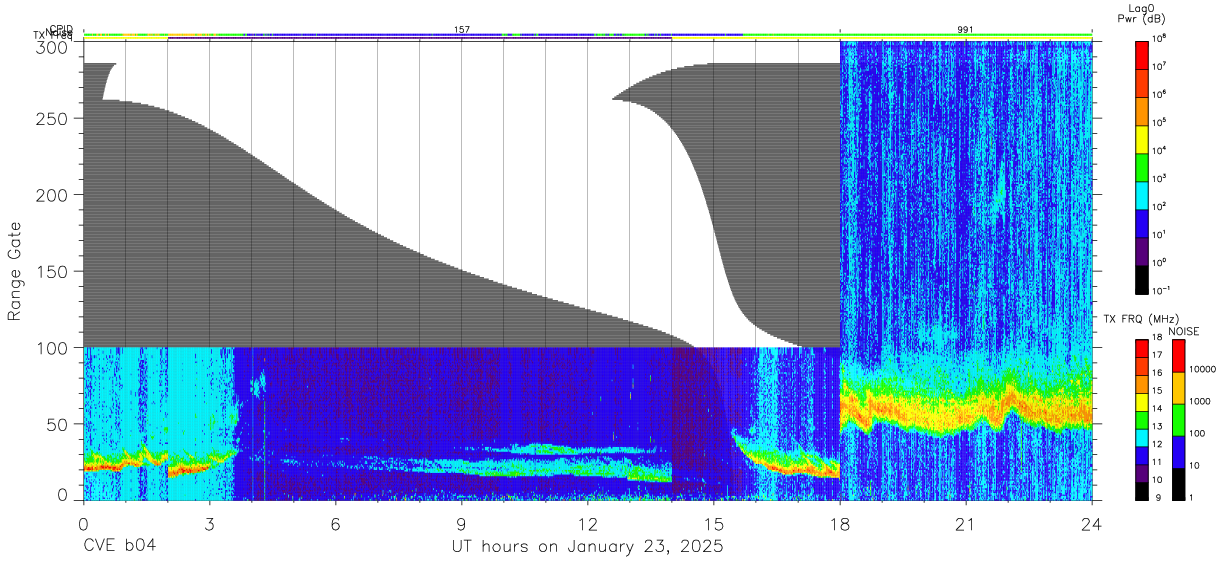The height and width of the screenshot is (567, 1228).
Task: Click the CPID value '157' above the plot
Action: pyautogui.click(x=462, y=30)
